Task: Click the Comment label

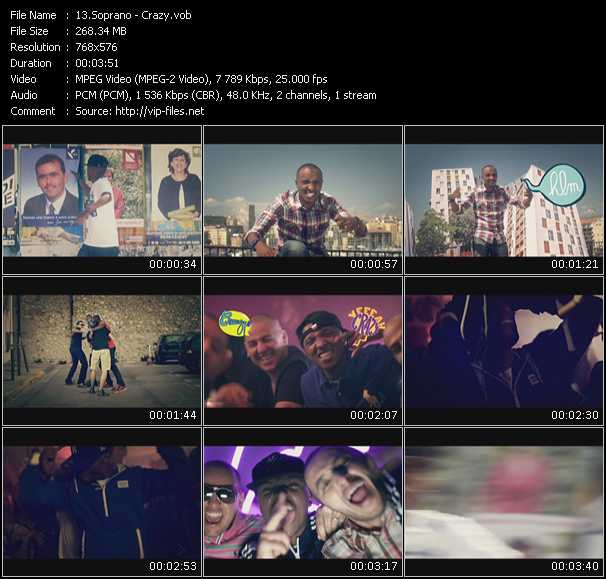Action: pyautogui.click(x=33, y=111)
